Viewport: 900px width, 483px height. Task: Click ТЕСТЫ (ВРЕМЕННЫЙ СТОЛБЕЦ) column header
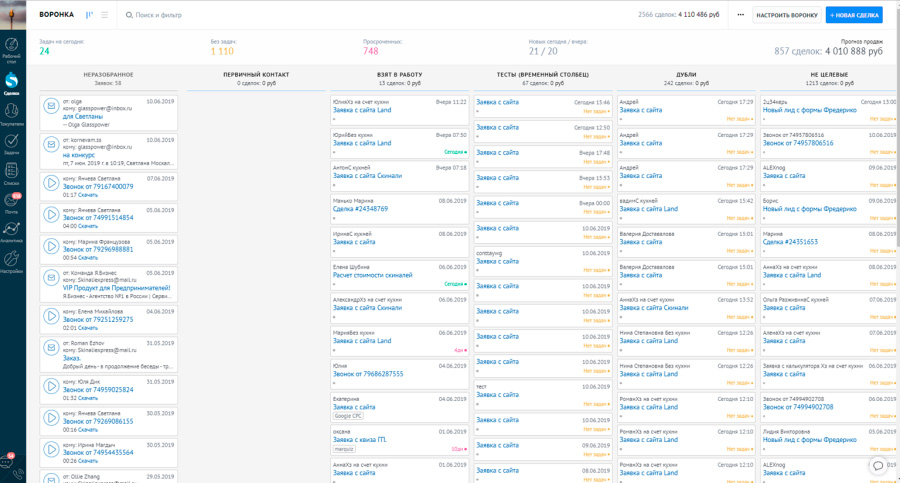[542, 75]
